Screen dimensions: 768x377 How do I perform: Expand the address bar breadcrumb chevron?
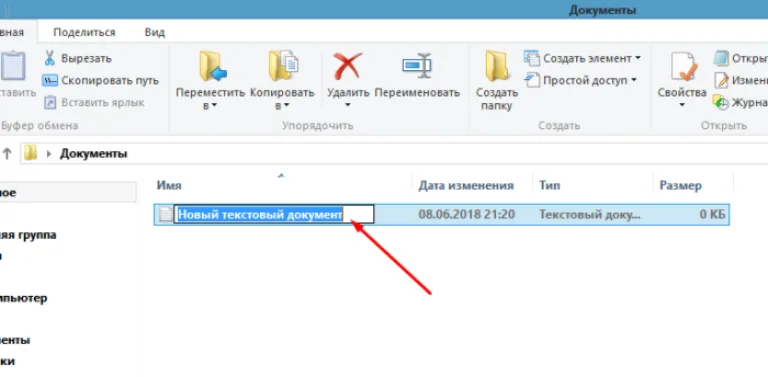click(48, 154)
